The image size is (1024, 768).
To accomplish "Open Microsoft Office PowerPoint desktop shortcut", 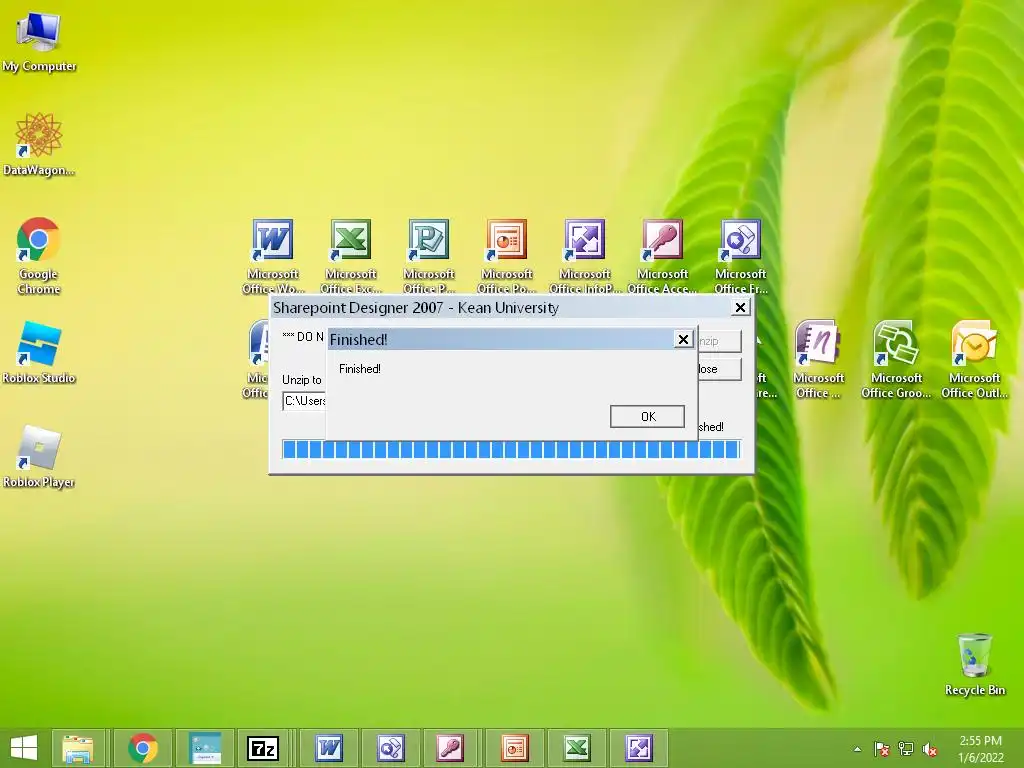I will tap(506, 256).
